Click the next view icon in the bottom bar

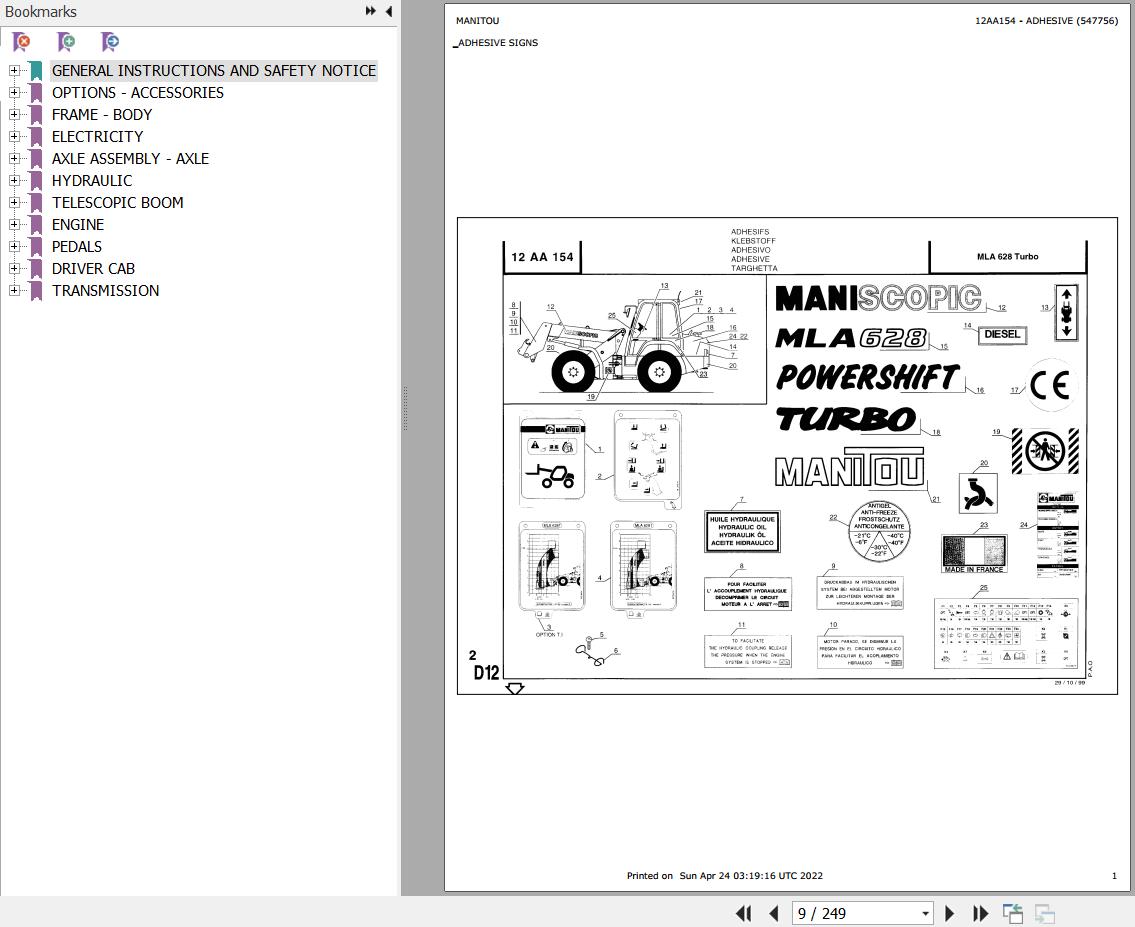click(1045, 913)
